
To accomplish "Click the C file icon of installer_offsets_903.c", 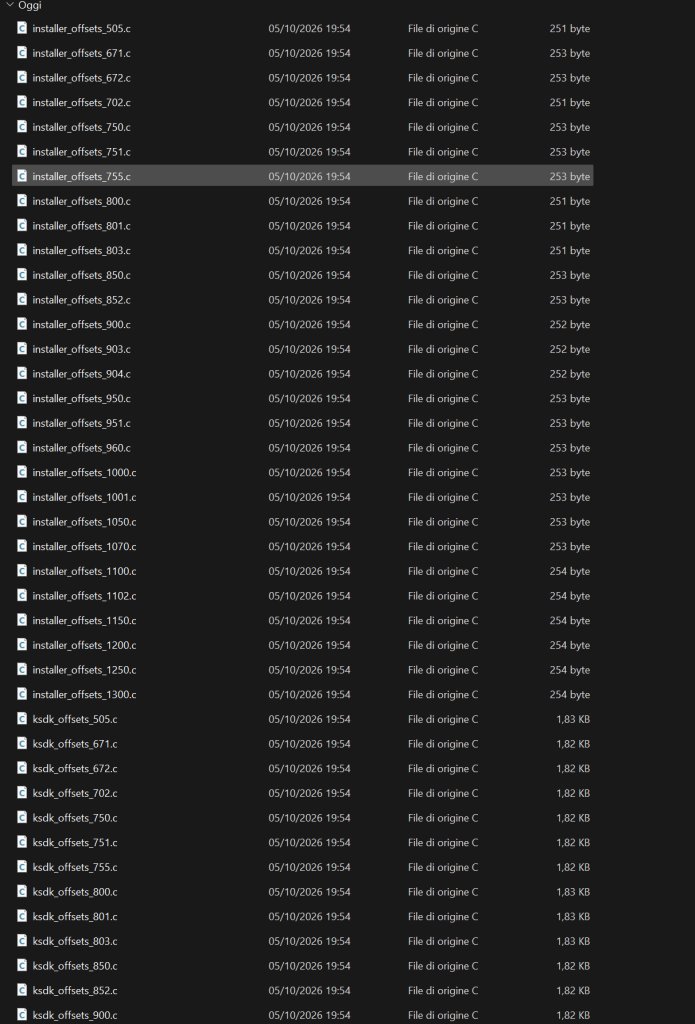I will click(x=22, y=349).
